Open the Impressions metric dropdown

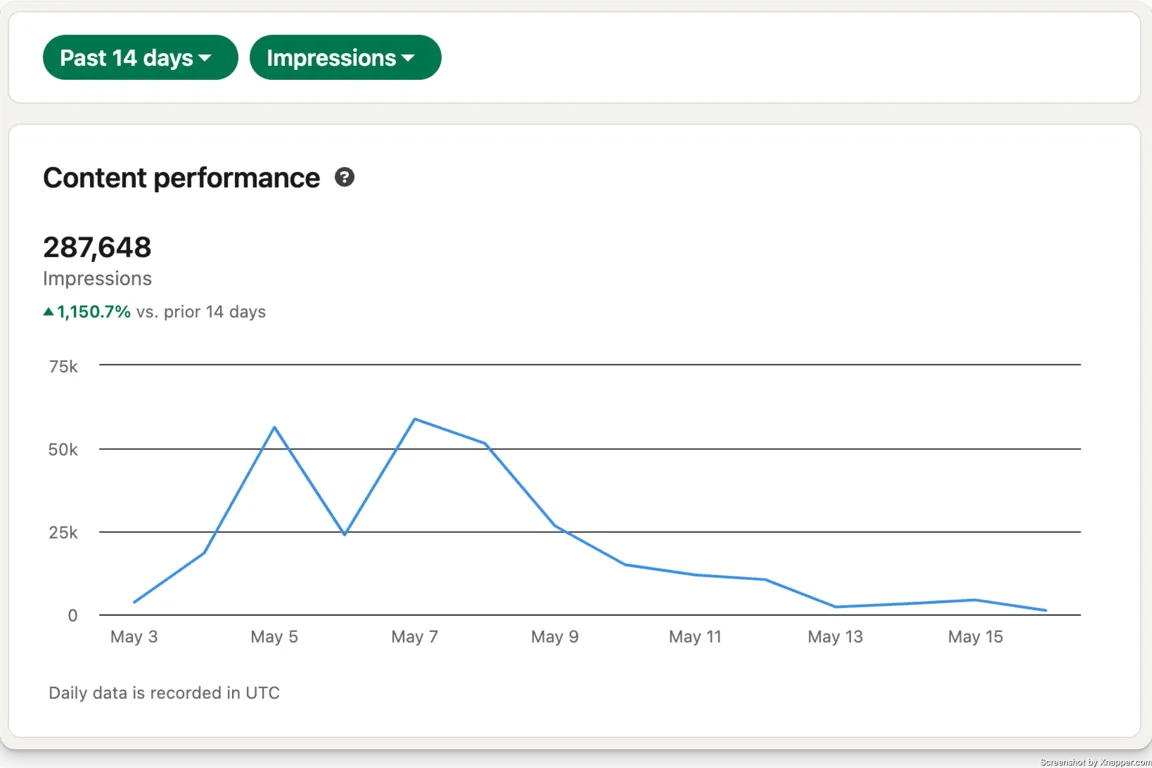(345, 57)
